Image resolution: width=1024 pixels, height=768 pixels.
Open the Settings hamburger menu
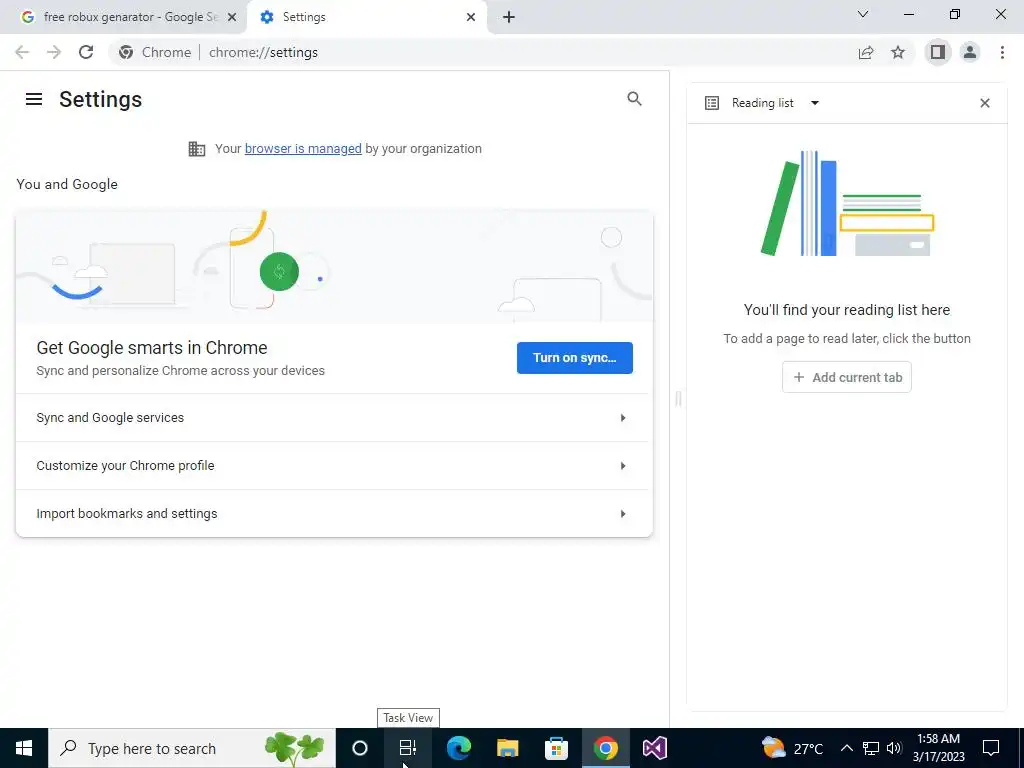click(34, 99)
